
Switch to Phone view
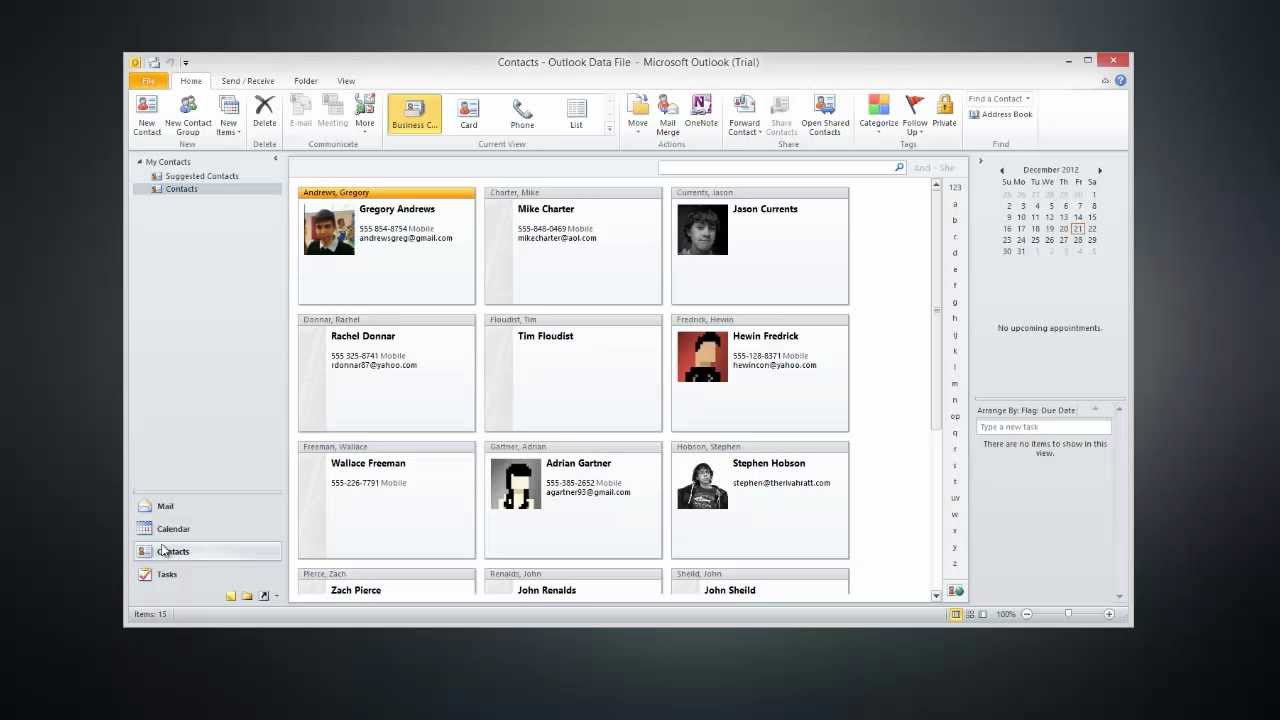[x=522, y=114]
